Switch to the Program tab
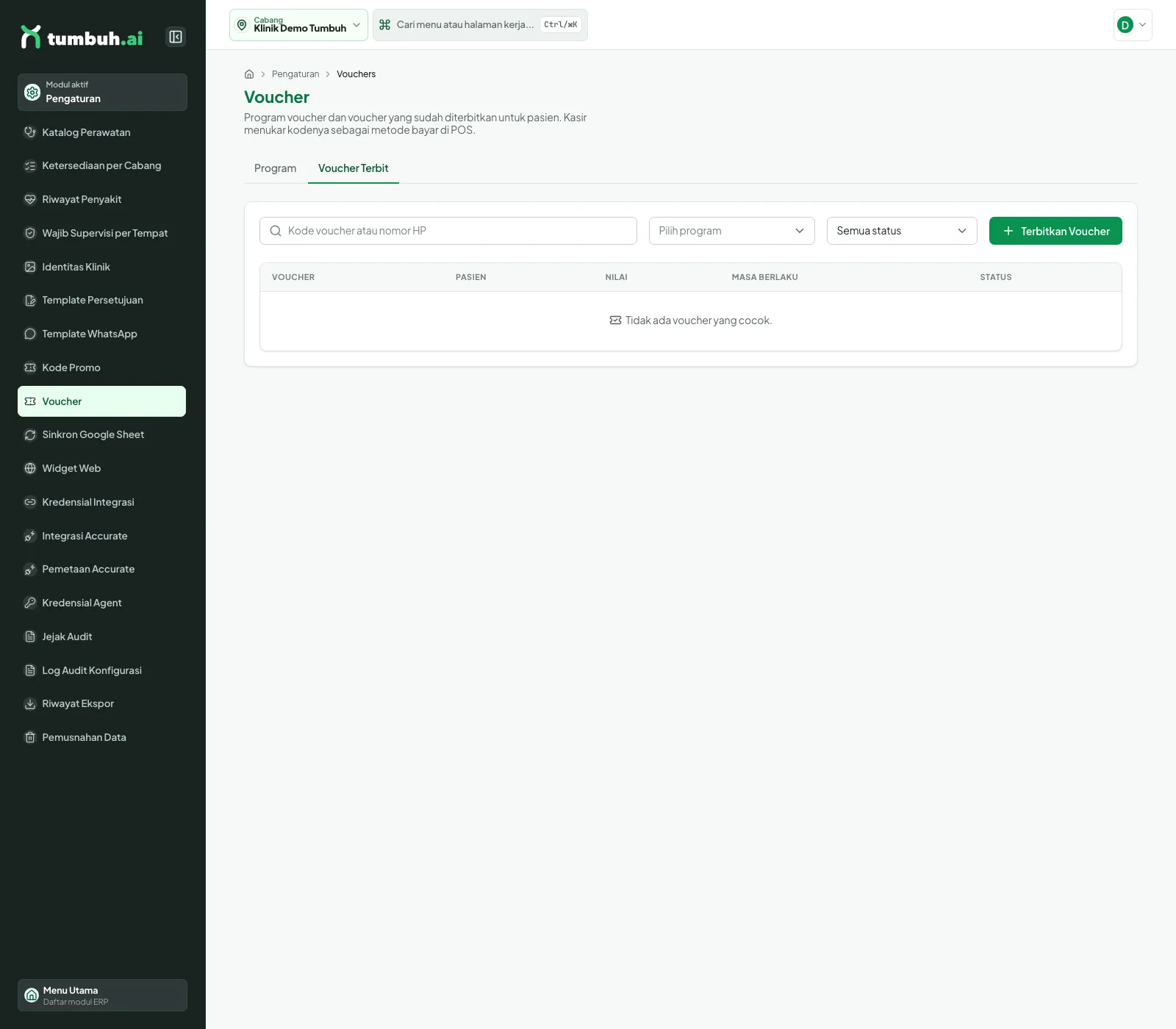The image size is (1176, 1029). [x=276, y=168]
